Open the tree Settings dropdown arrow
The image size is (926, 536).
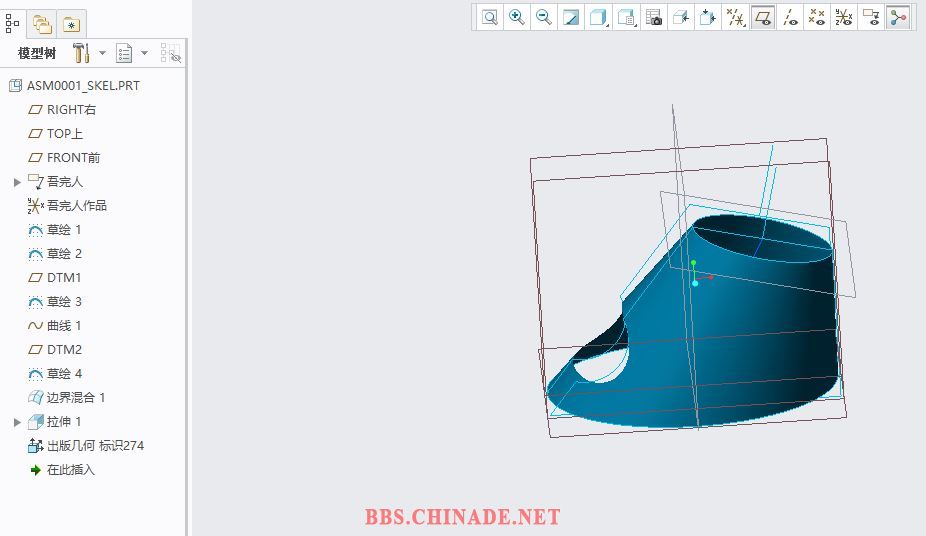(x=102, y=53)
